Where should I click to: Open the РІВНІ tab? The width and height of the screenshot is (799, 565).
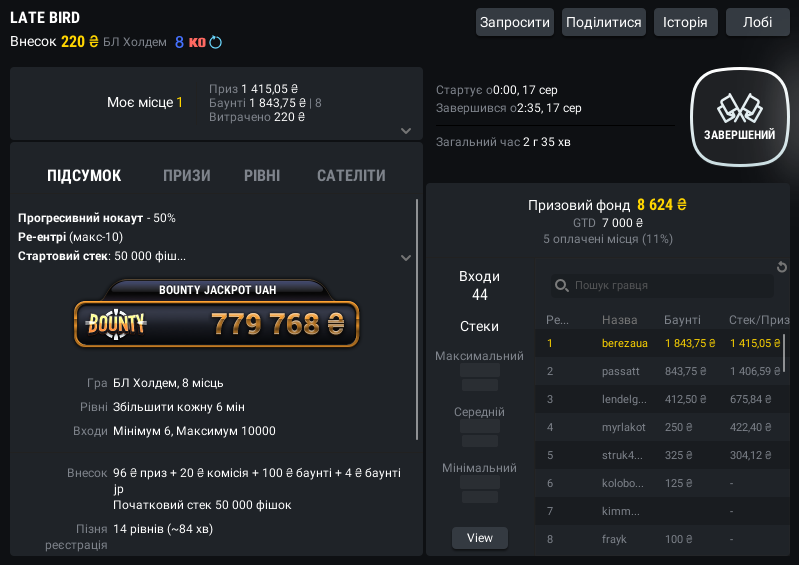pyautogui.click(x=262, y=176)
